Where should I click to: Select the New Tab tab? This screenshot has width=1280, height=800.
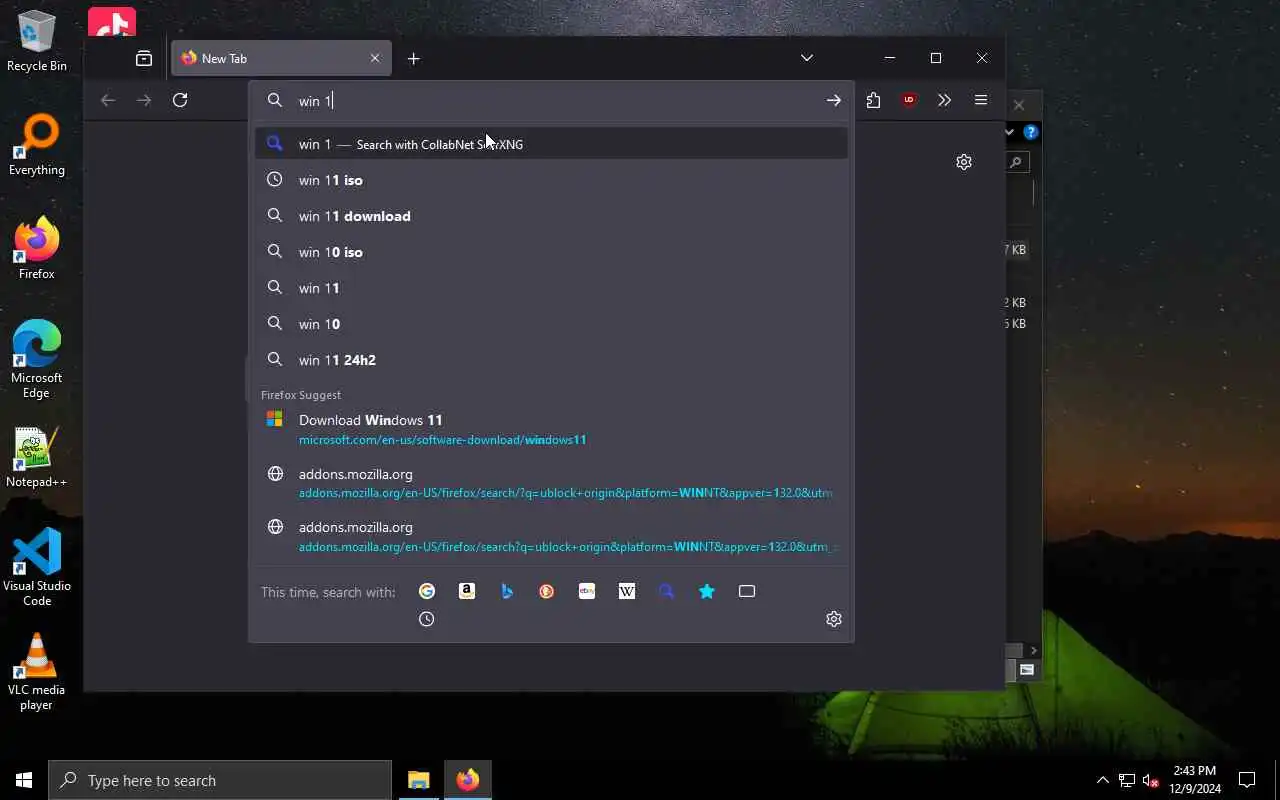tap(281, 58)
